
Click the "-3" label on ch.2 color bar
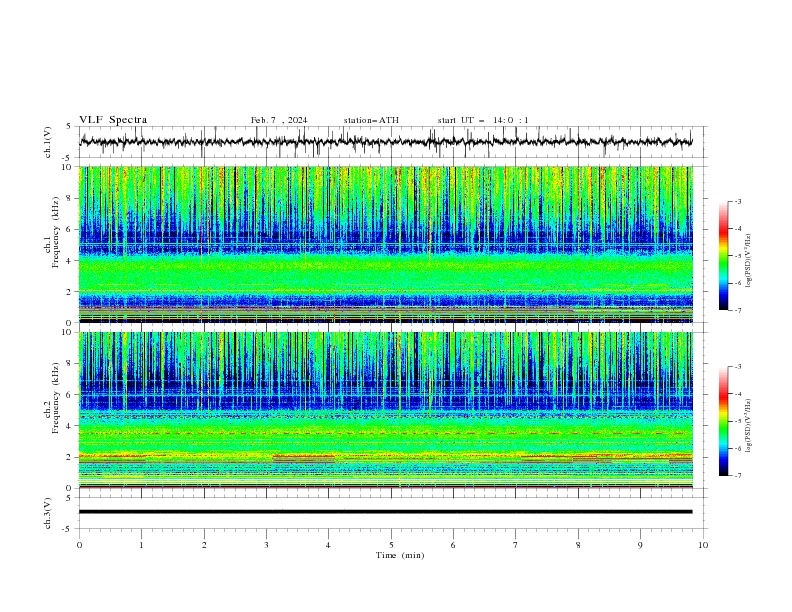[x=737, y=367]
